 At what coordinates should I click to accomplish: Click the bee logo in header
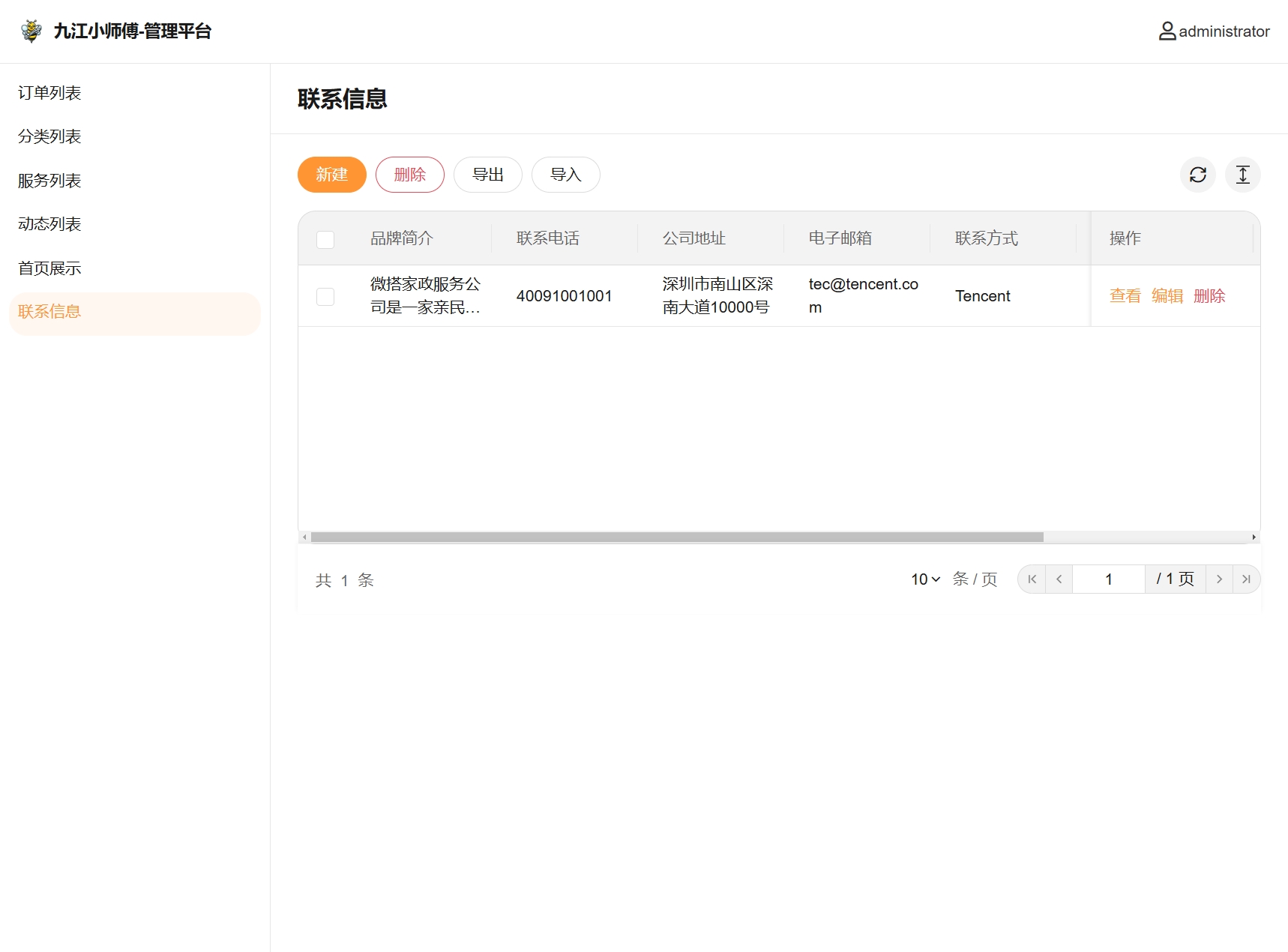pos(31,31)
